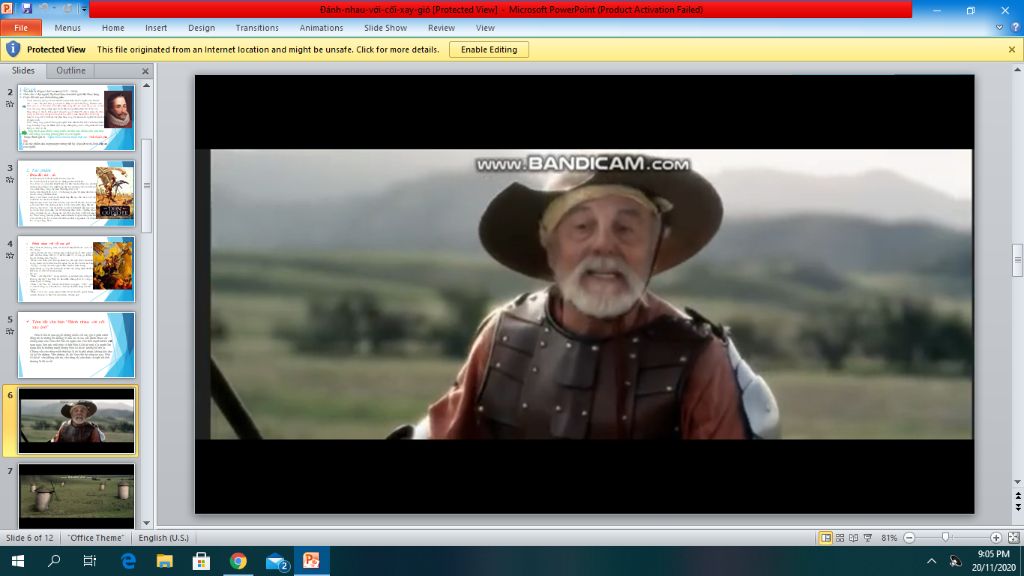Switch to Normal view icon

click(825, 537)
